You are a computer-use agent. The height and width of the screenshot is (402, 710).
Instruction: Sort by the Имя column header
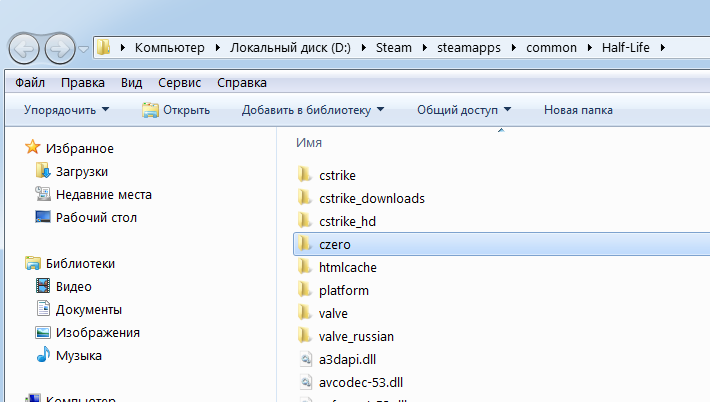point(309,143)
